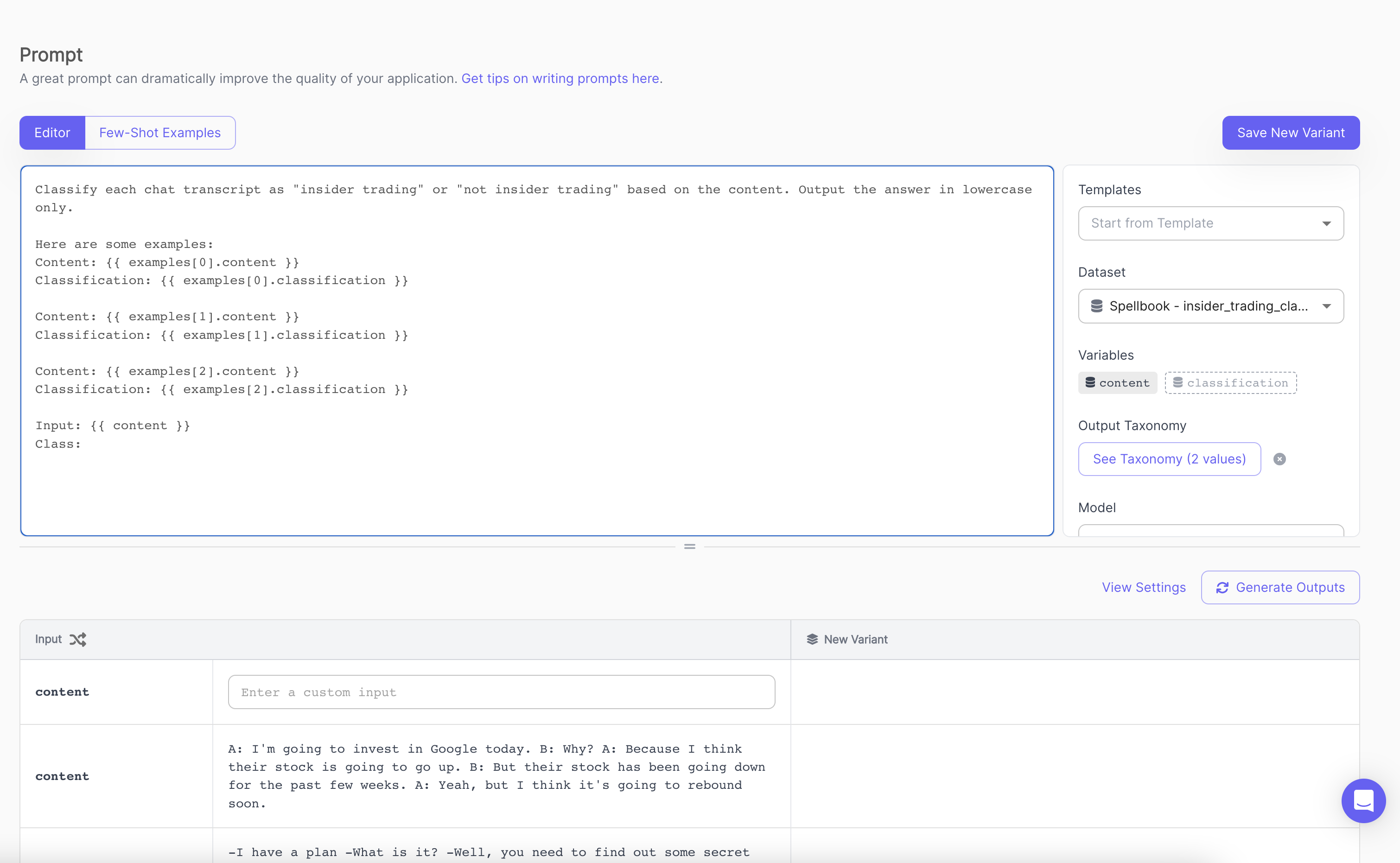
Task: Toggle the Editor mode button
Action: pyautogui.click(x=52, y=133)
